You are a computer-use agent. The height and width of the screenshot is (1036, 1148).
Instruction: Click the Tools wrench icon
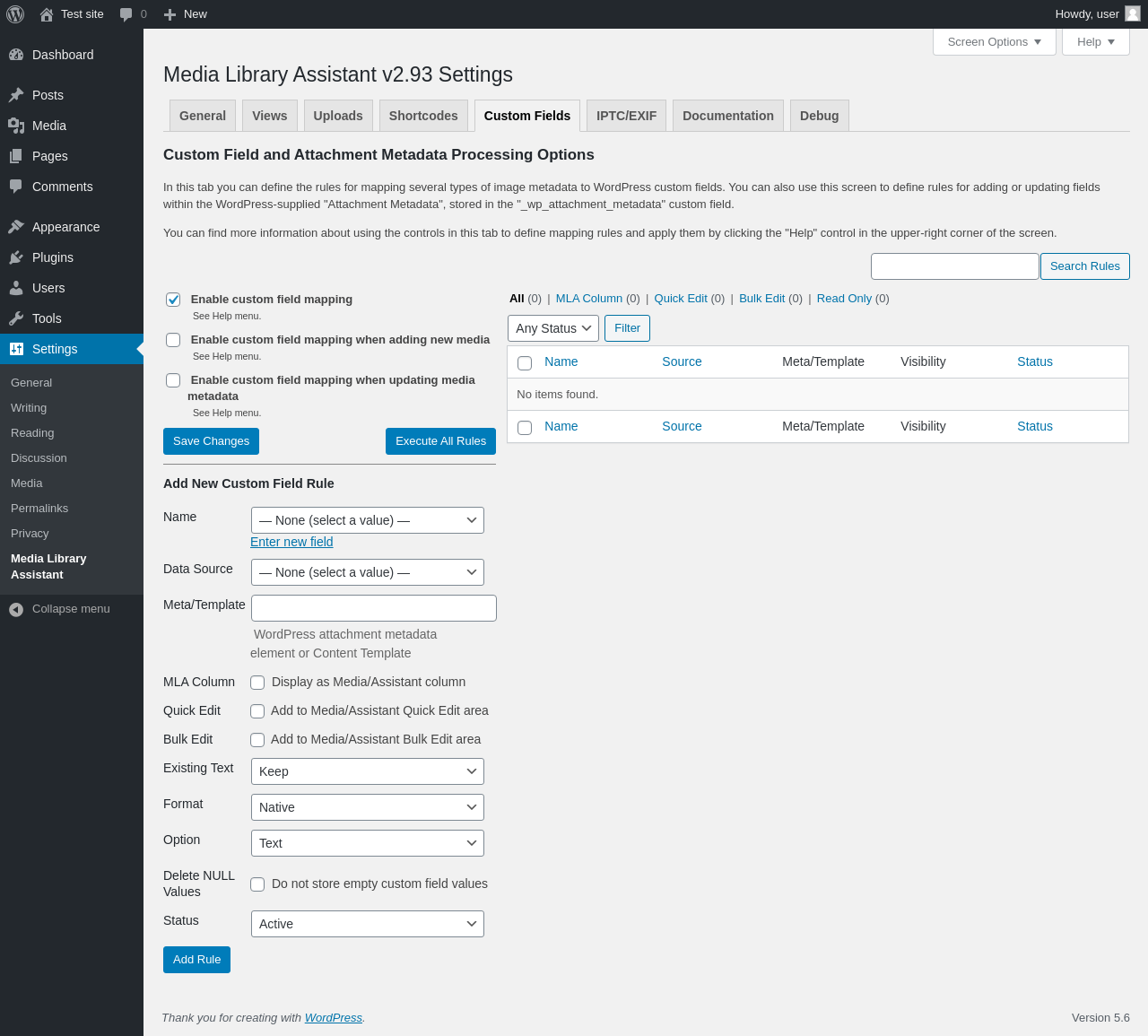click(x=16, y=318)
